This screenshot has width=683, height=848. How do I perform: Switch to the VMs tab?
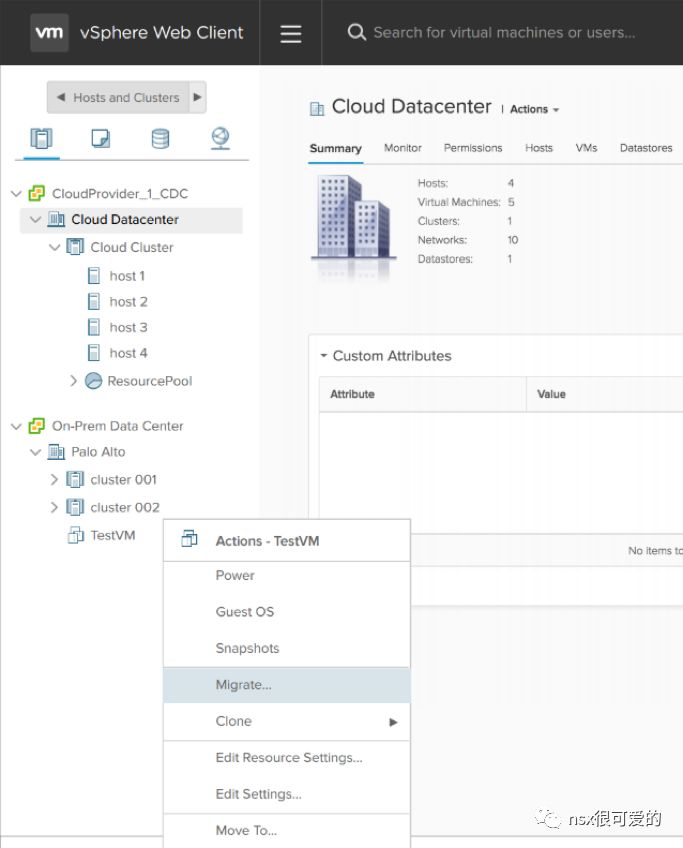586,148
